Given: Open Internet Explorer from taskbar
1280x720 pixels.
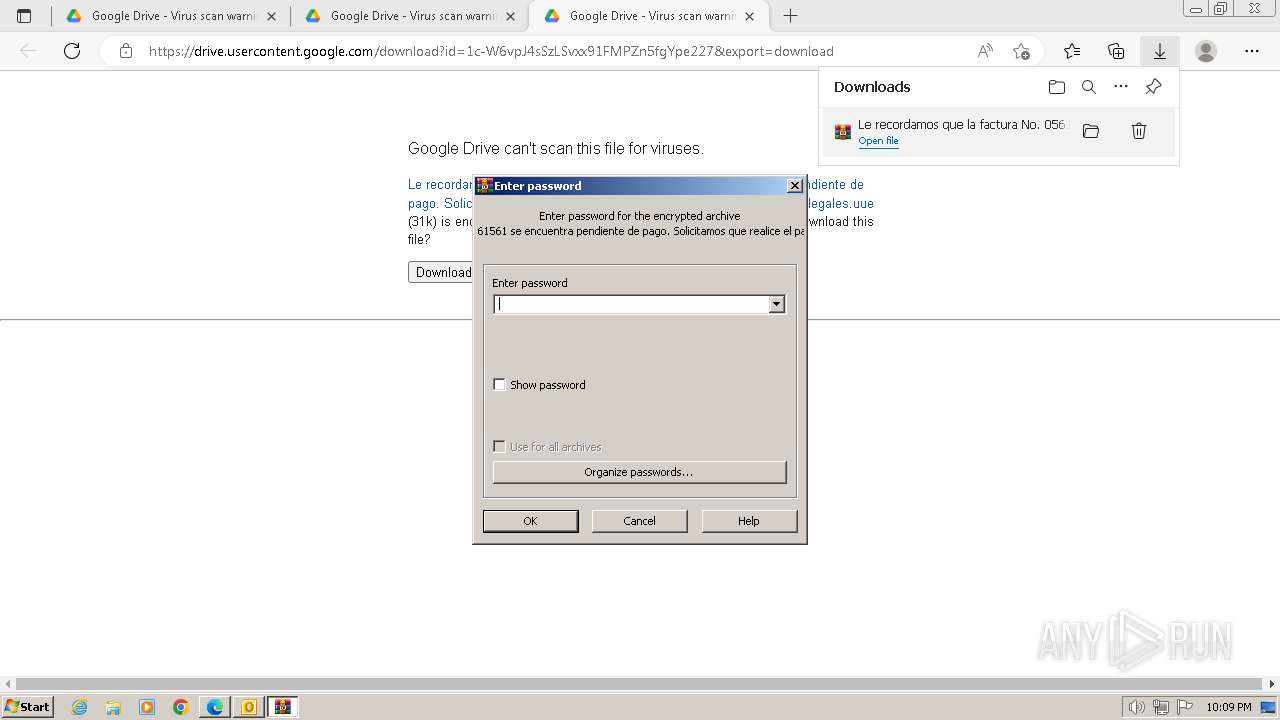Looking at the screenshot, I should [x=79, y=707].
